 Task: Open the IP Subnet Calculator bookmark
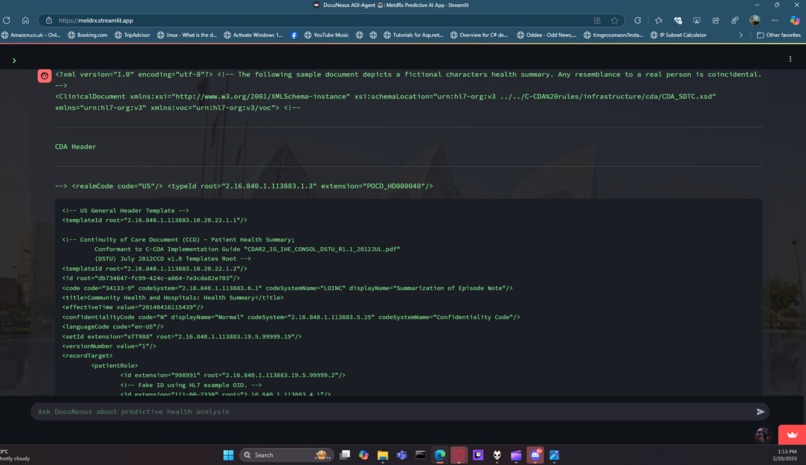point(679,35)
